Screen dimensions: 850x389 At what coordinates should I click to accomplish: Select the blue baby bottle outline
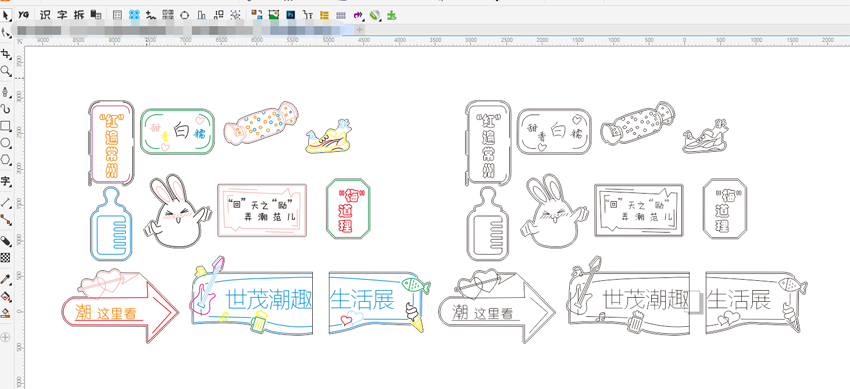pyautogui.click(x=111, y=224)
